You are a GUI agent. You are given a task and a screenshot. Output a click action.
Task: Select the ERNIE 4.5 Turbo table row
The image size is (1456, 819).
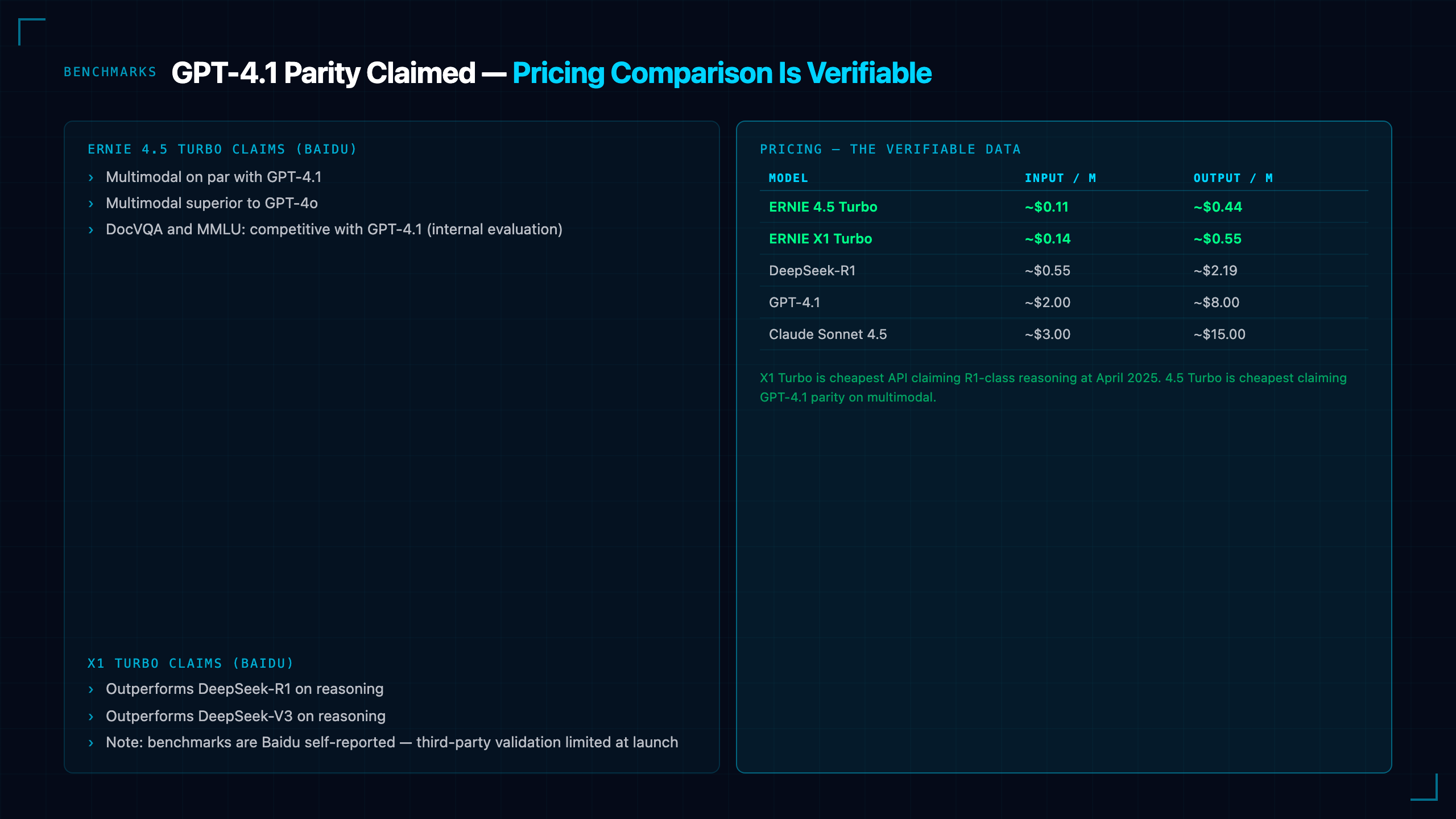pos(1064,207)
